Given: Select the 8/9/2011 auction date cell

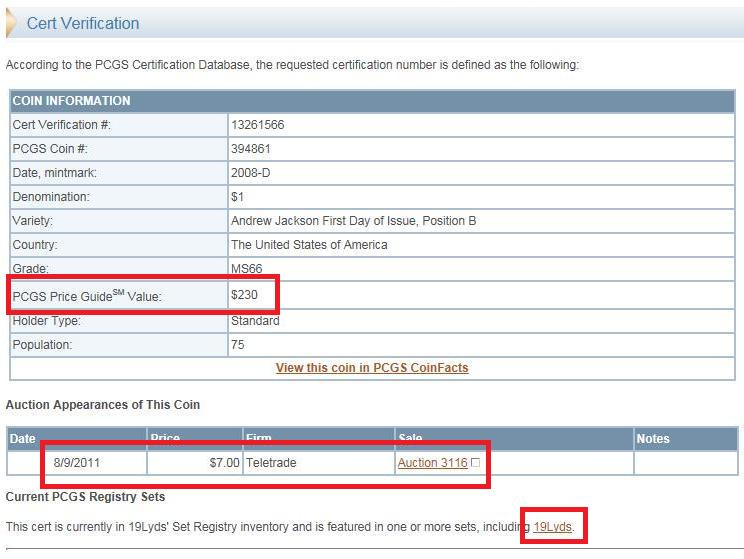Looking at the screenshot, I should [x=77, y=463].
